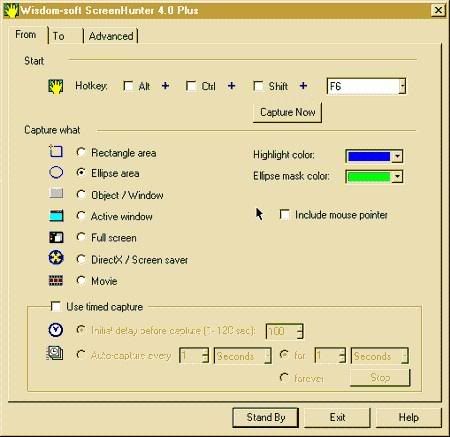Select Ellipse area radio button
The height and width of the screenshot is (437, 450).
pyautogui.click(x=81, y=173)
